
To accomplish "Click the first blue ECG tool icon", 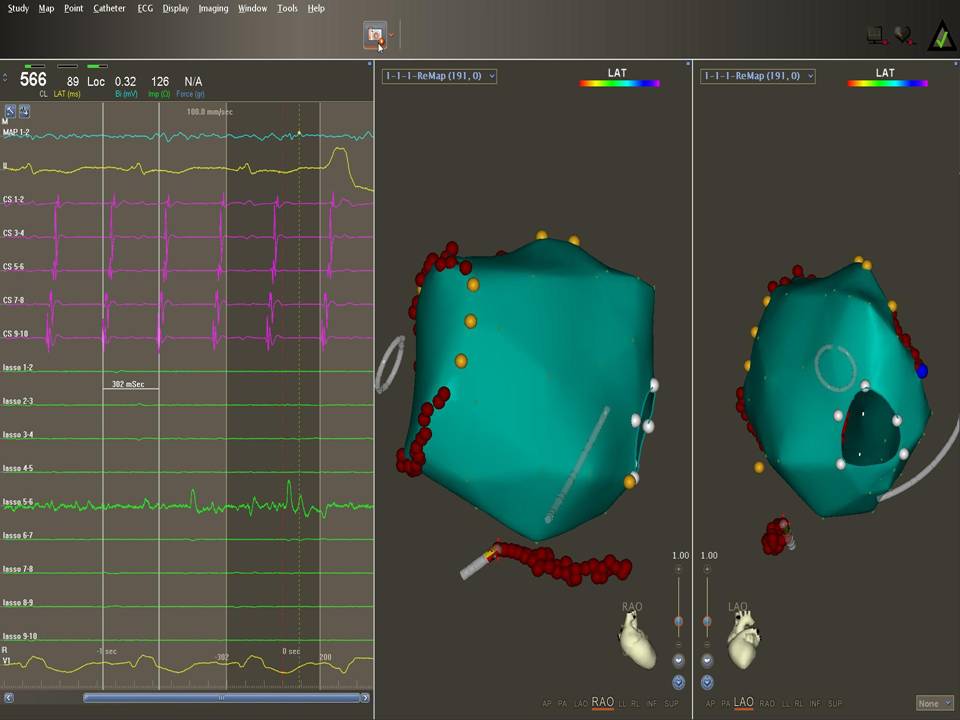I will pos(10,111).
